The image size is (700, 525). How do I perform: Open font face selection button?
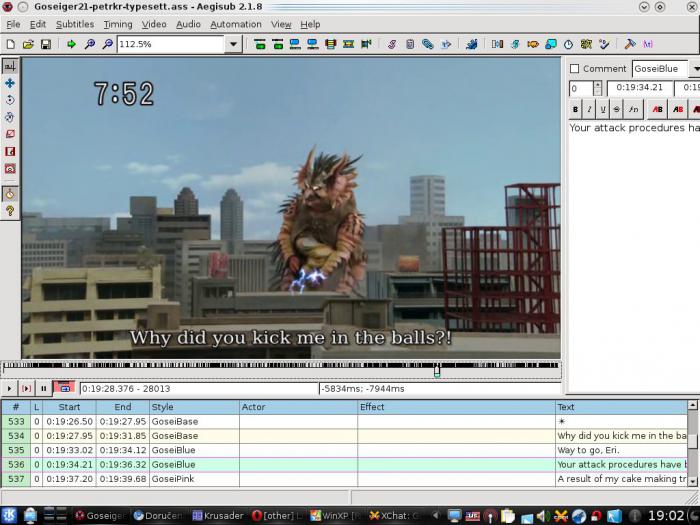coord(633,109)
